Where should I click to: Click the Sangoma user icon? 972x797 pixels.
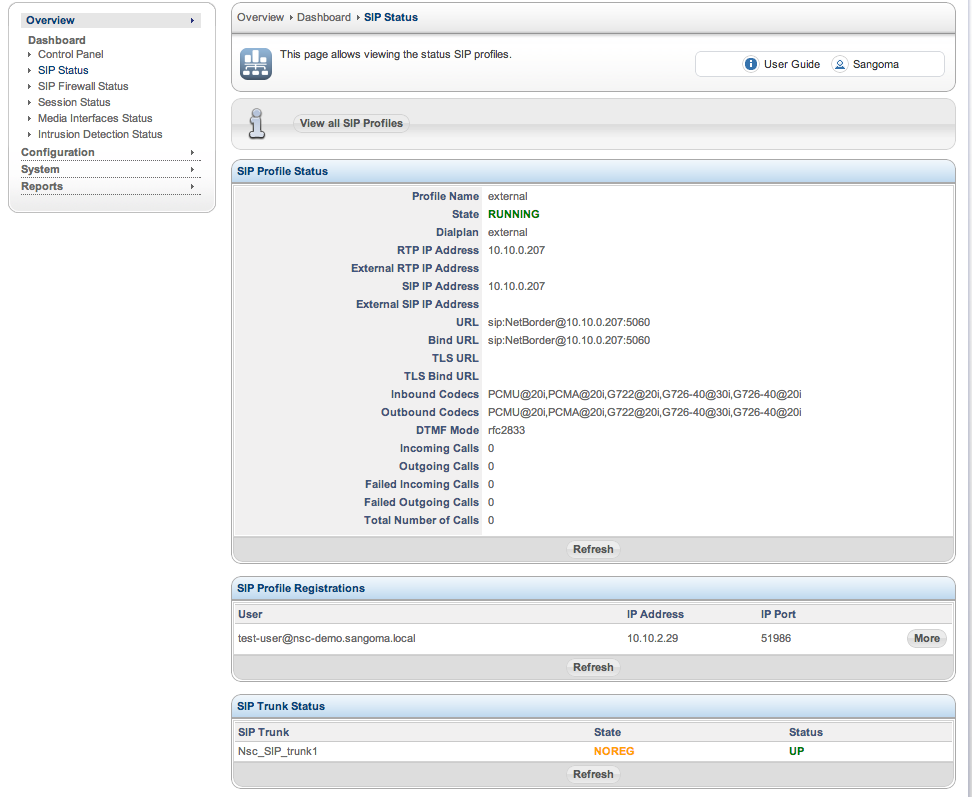(839, 64)
